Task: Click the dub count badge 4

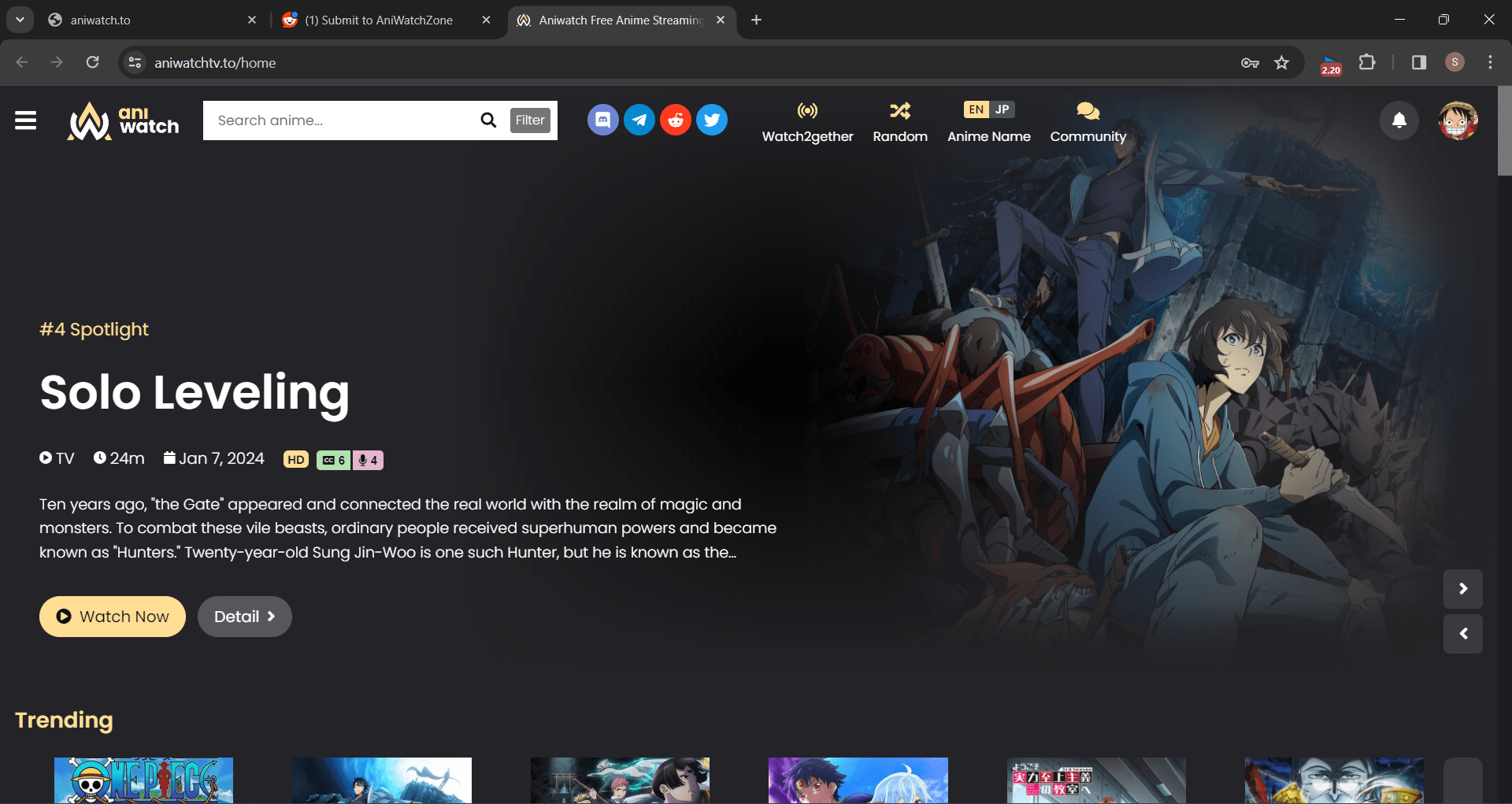Action: coord(368,460)
